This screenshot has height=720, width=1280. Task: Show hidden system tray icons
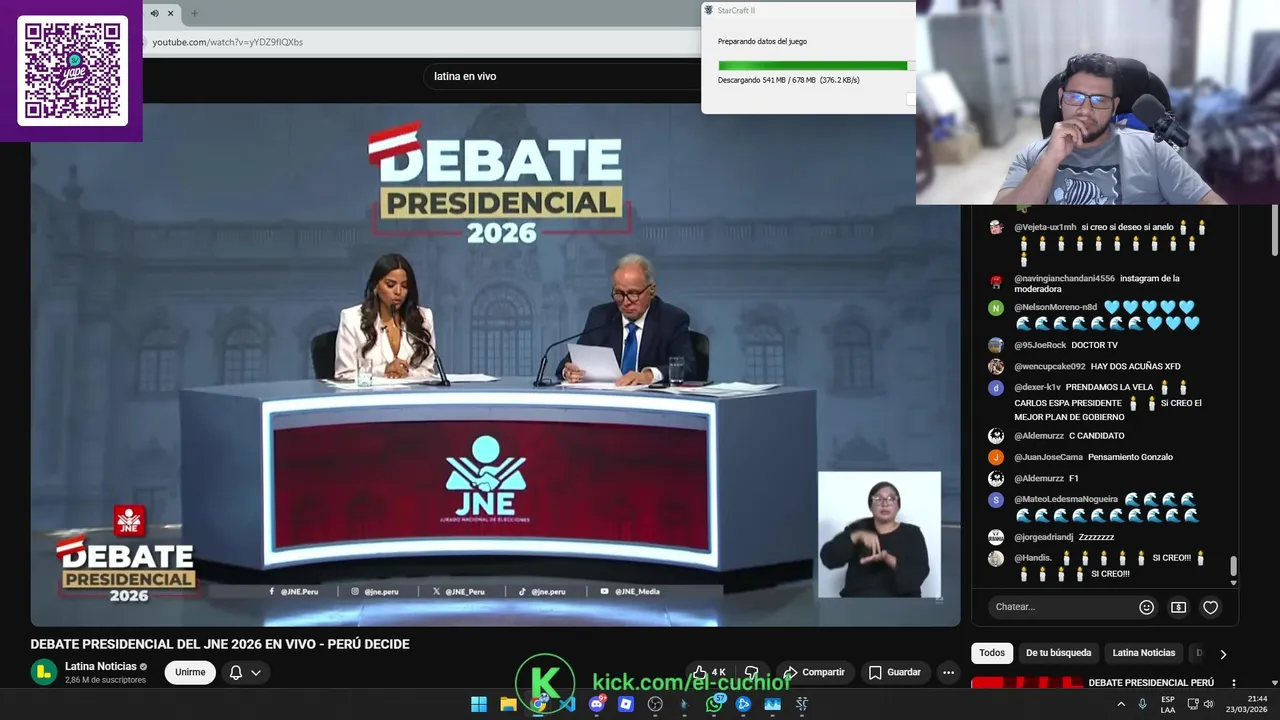tap(1120, 704)
